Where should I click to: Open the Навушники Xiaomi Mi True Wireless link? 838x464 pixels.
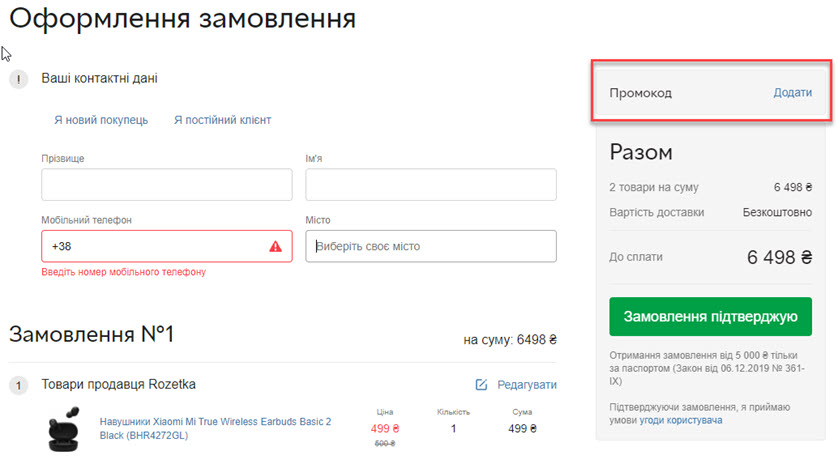click(x=215, y=429)
